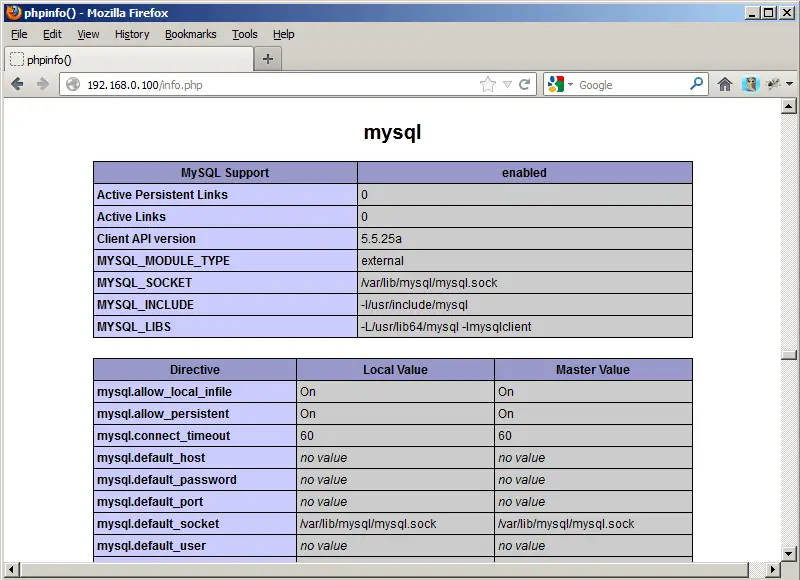Image resolution: width=800 pixels, height=580 pixels.
Task: Click the mysql.default_socket directive
Action: coord(158,523)
